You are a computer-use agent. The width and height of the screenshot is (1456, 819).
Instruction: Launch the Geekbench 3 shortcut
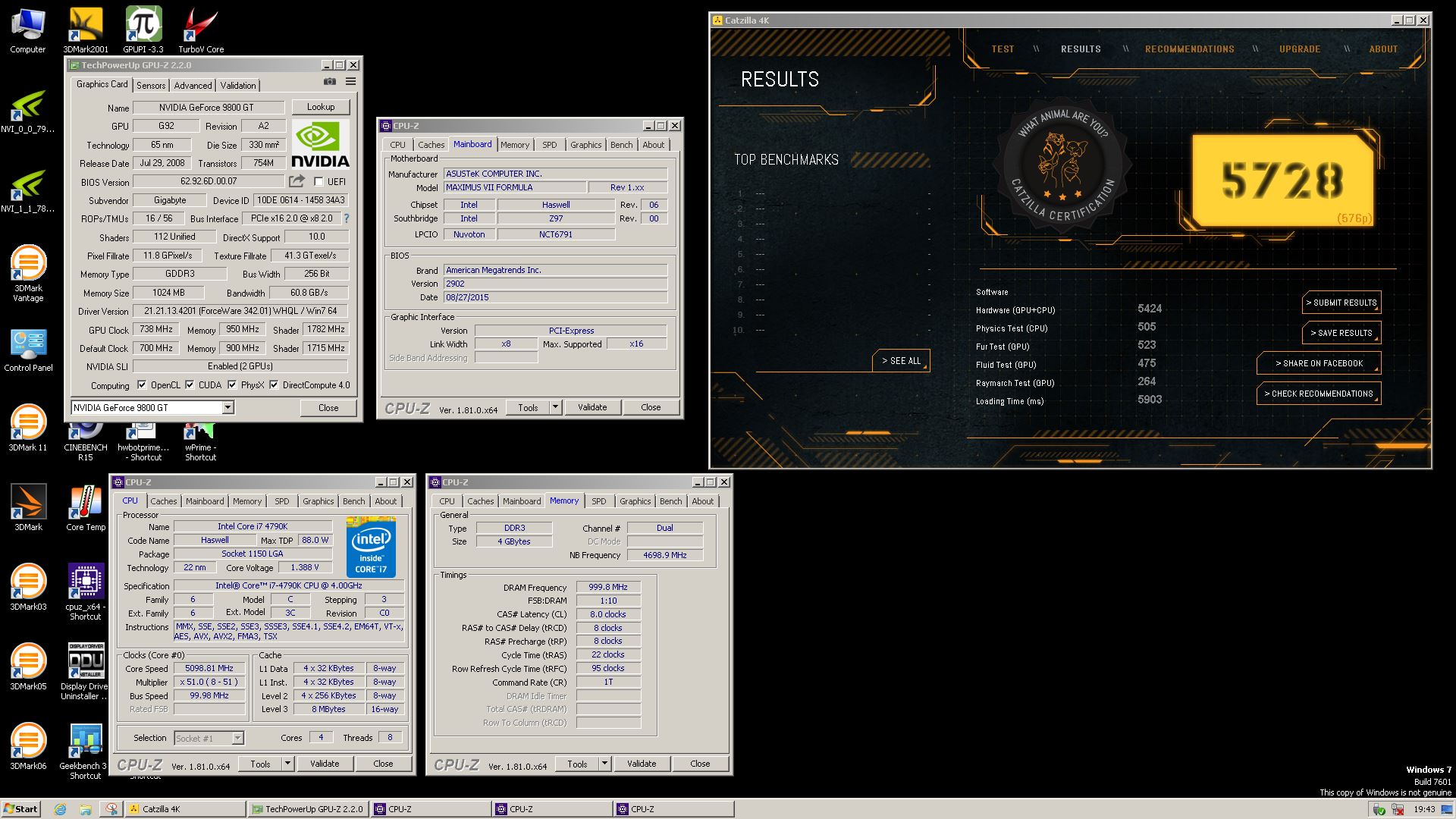click(85, 752)
